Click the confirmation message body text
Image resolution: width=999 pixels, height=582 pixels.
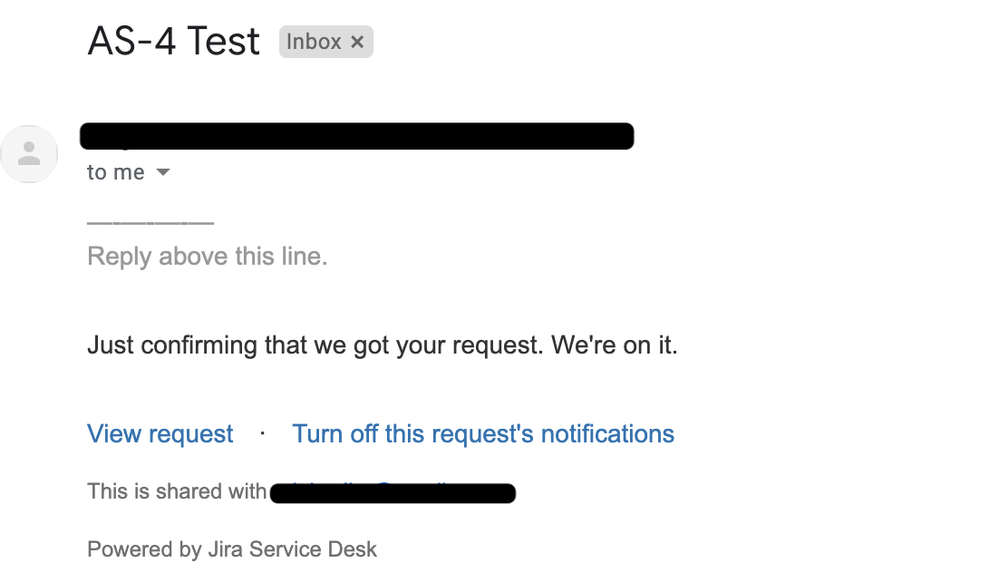[382, 345]
